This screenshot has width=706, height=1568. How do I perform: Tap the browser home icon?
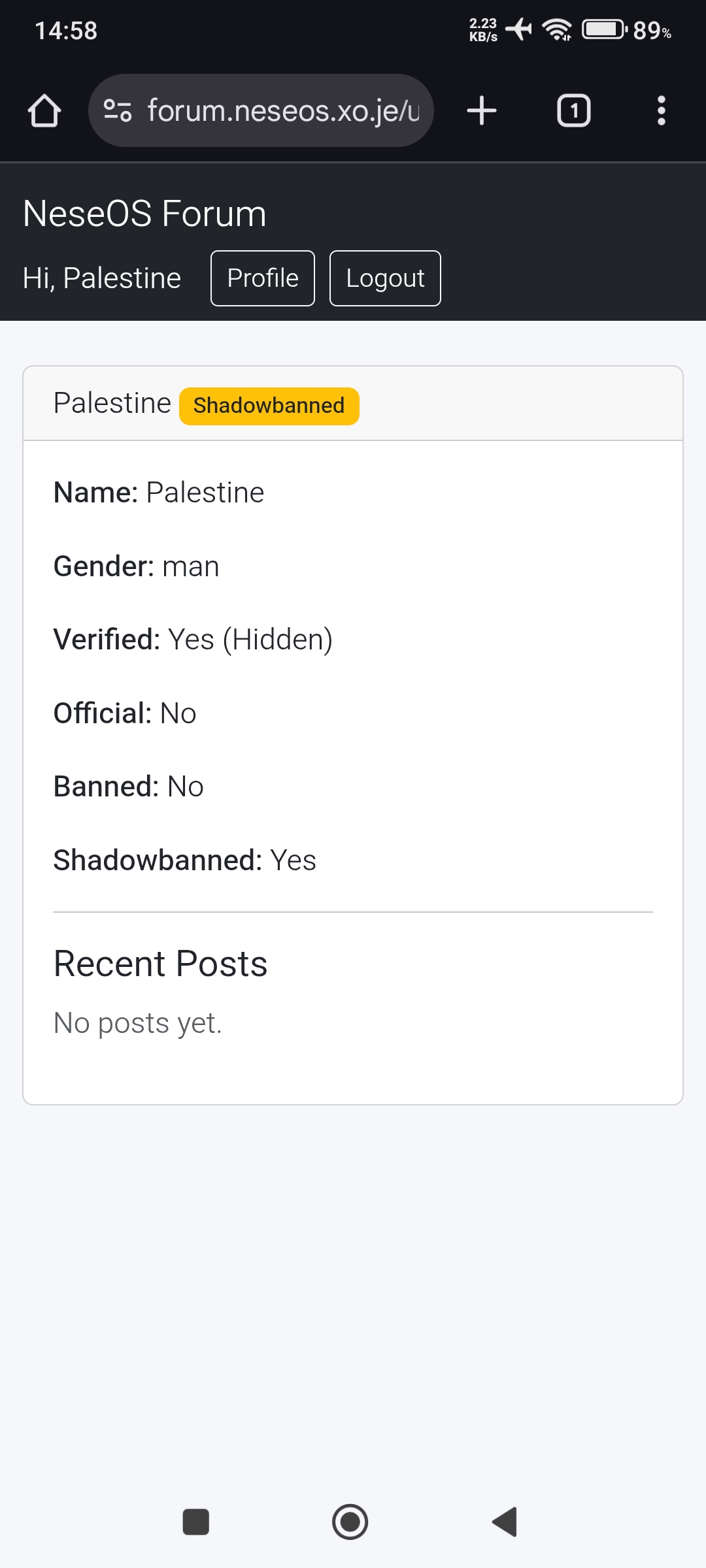tap(44, 110)
